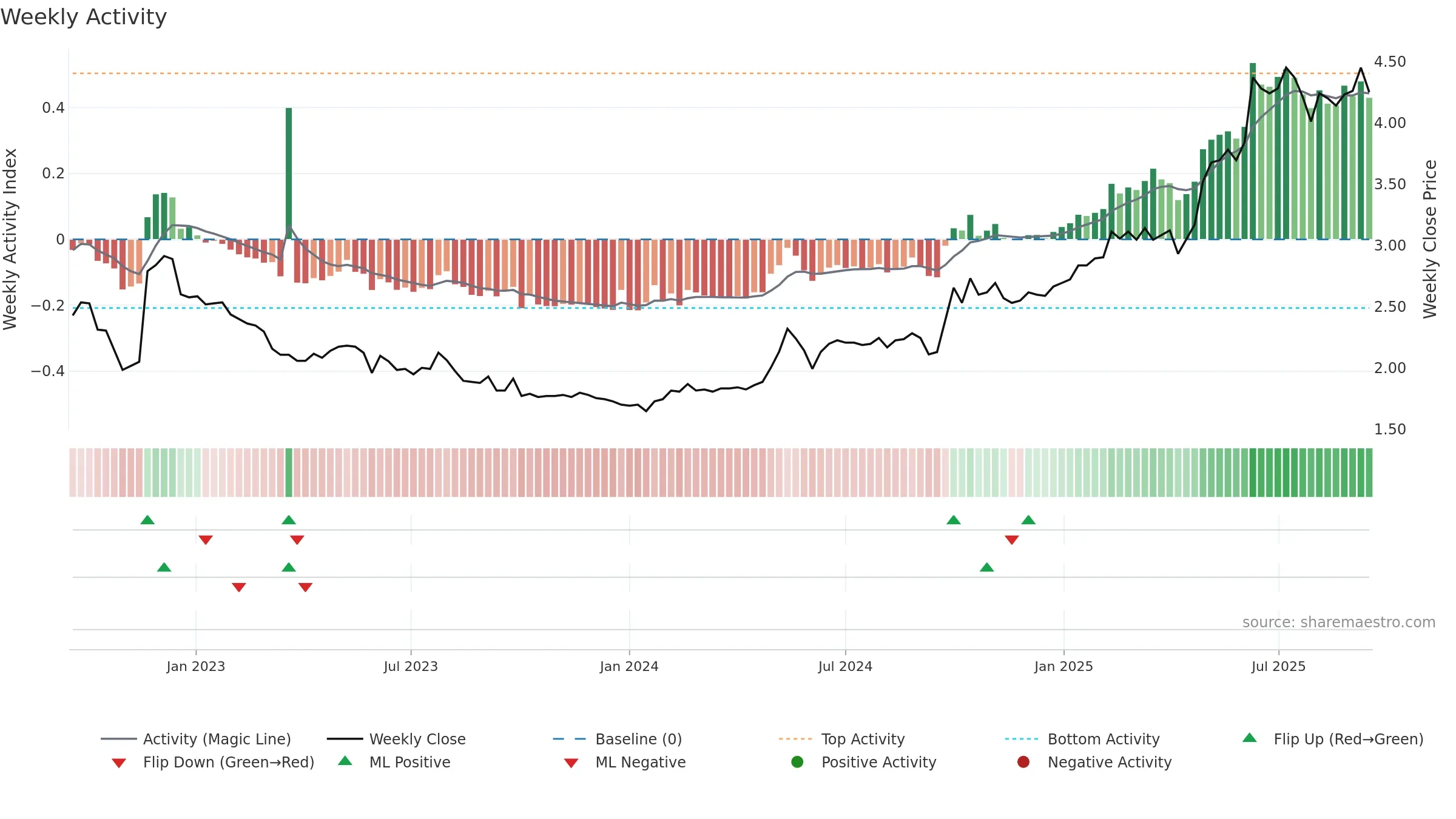Toggle the Flip Up (Red→Green) legend entry
The height and width of the screenshot is (819, 1456).
1332,739
